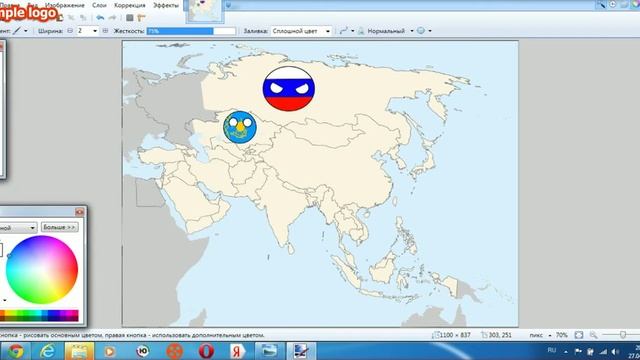Open the orange round app in taskbar
Image resolution: width=640 pixels, height=360 pixels.
pos(174,351)
